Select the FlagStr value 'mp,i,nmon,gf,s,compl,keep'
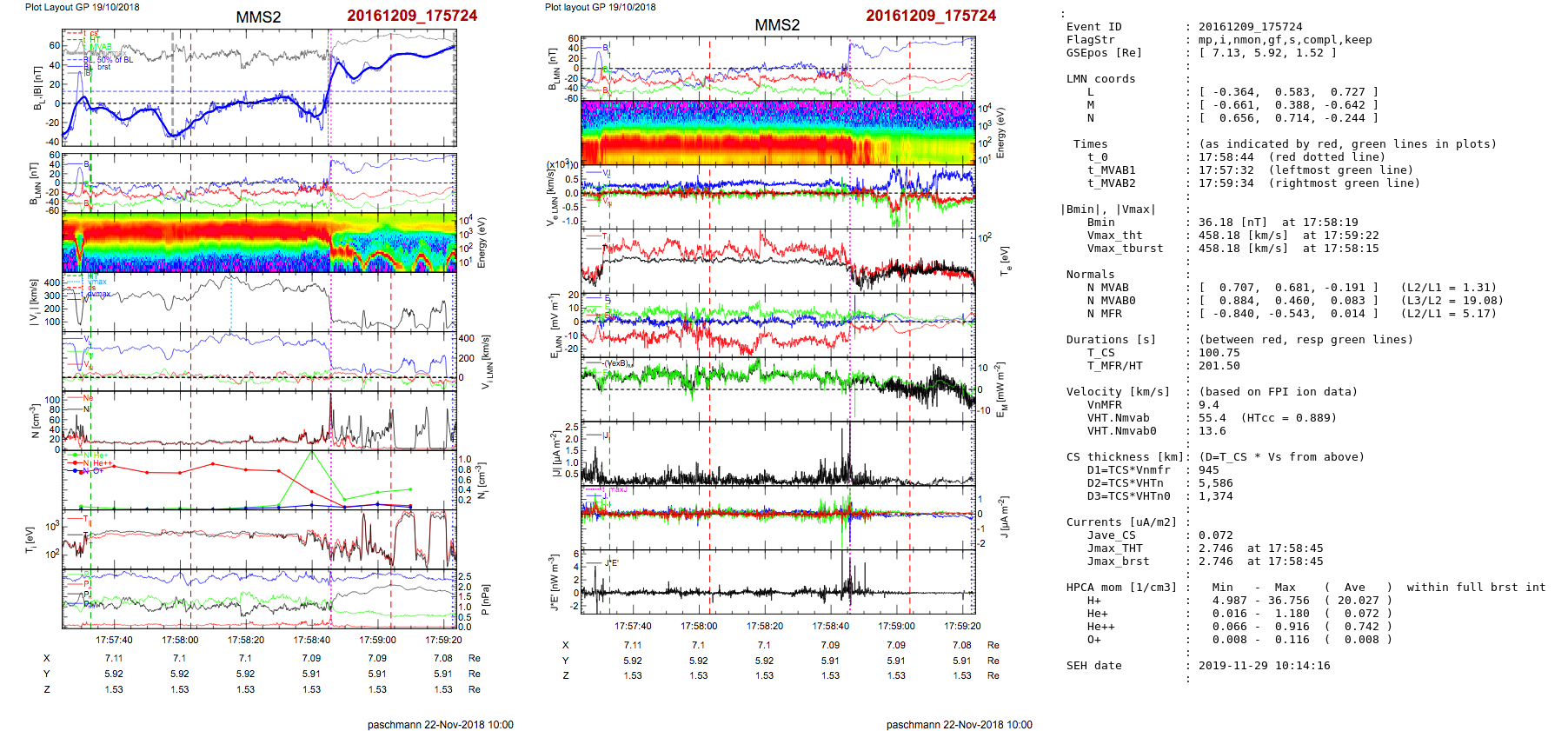 [1286, 40]
